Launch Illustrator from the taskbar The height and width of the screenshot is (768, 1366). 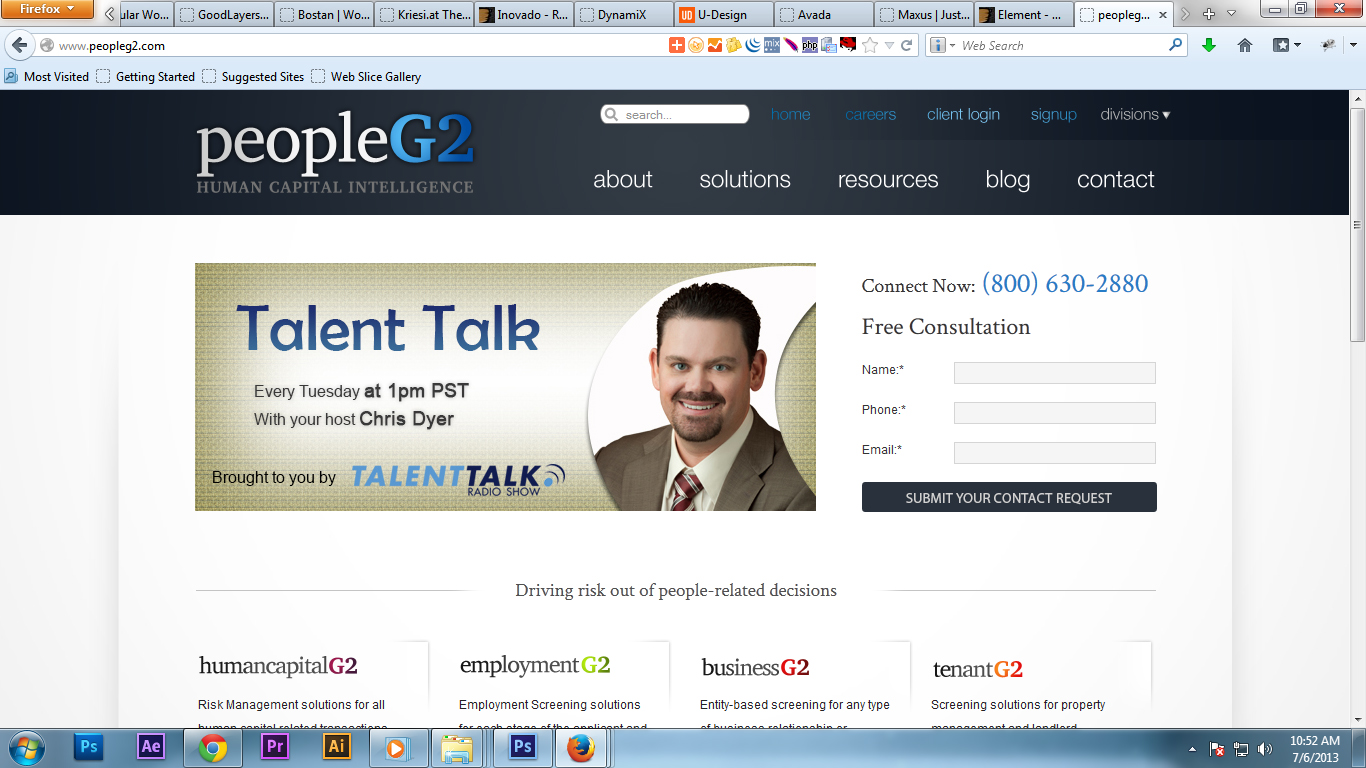337,747
